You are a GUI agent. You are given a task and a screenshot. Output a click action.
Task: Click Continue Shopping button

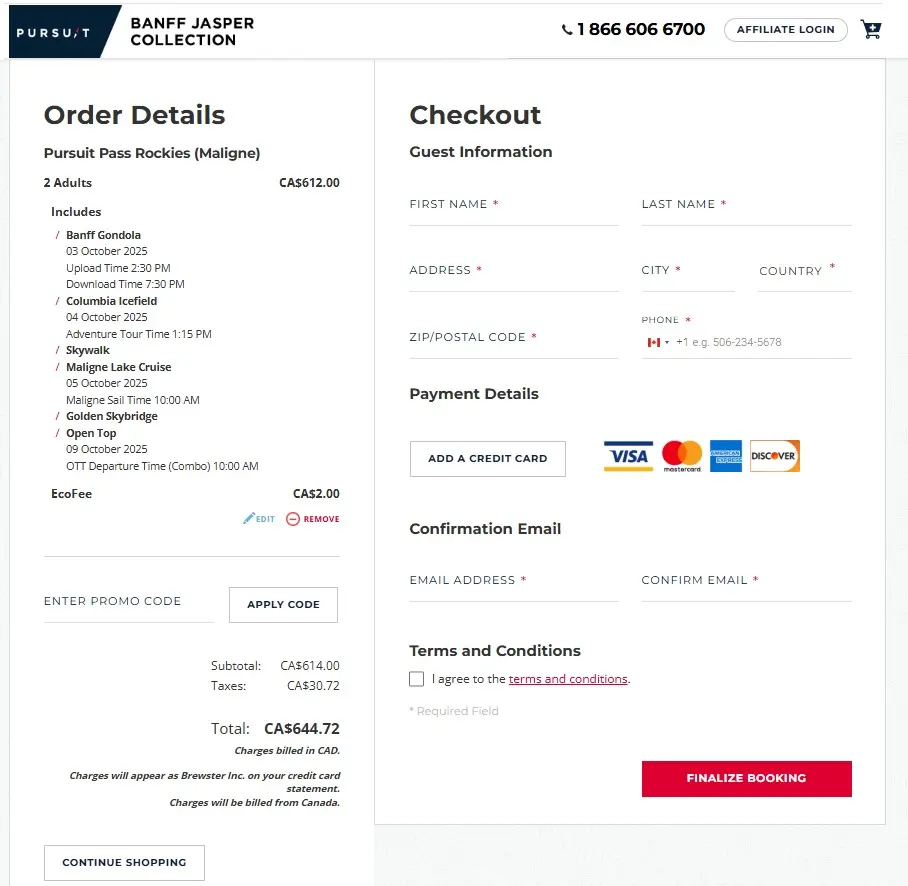[125, 862]
